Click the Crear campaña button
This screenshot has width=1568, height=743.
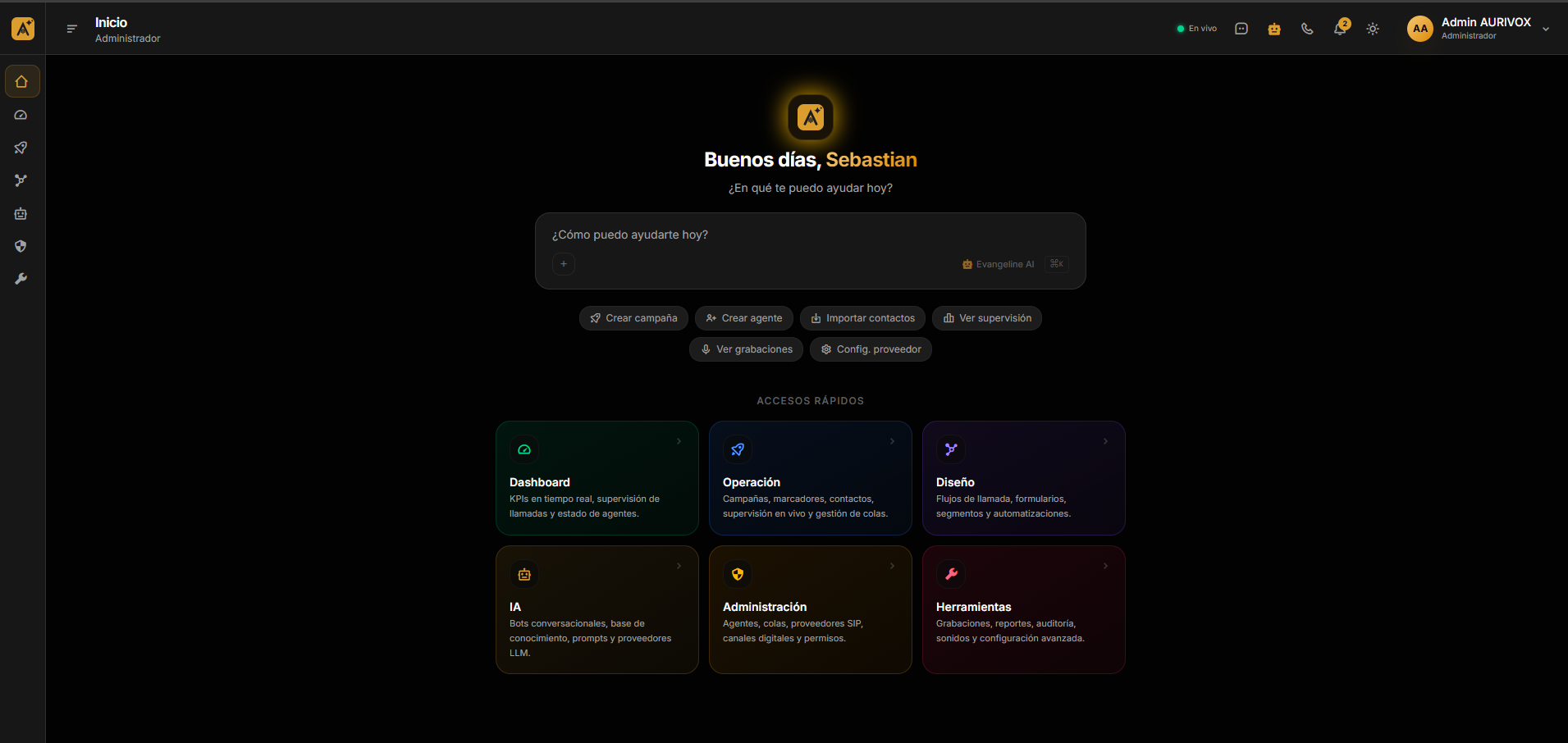point(633,318)
